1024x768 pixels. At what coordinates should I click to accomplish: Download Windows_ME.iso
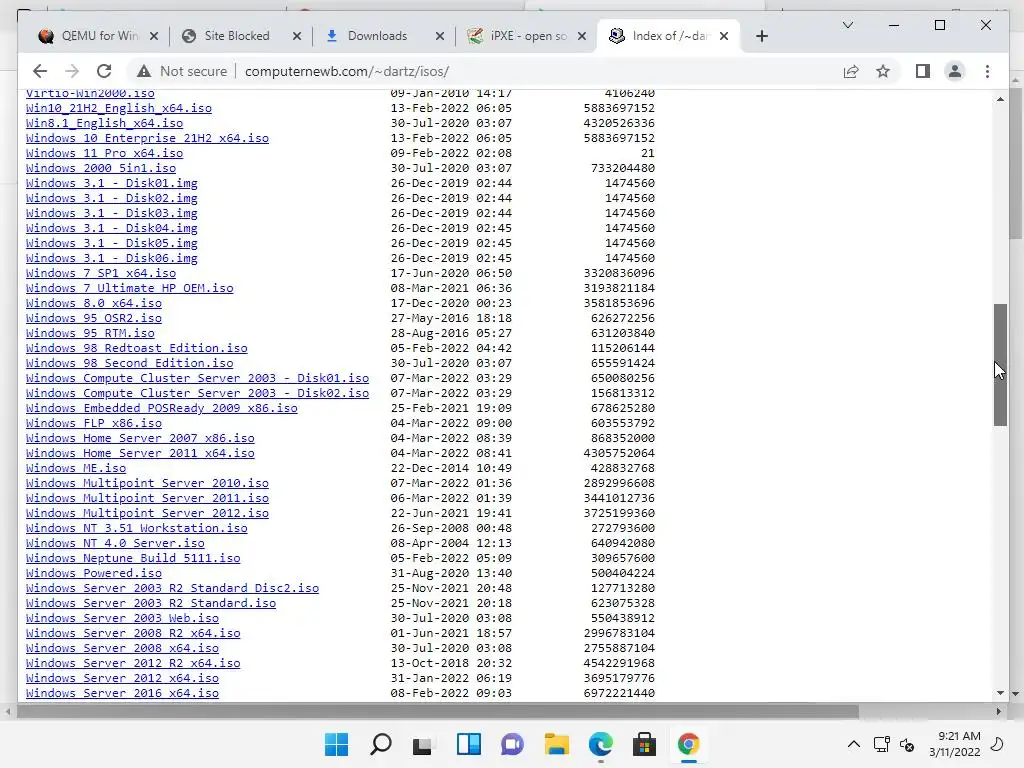(x=76, y=468)
